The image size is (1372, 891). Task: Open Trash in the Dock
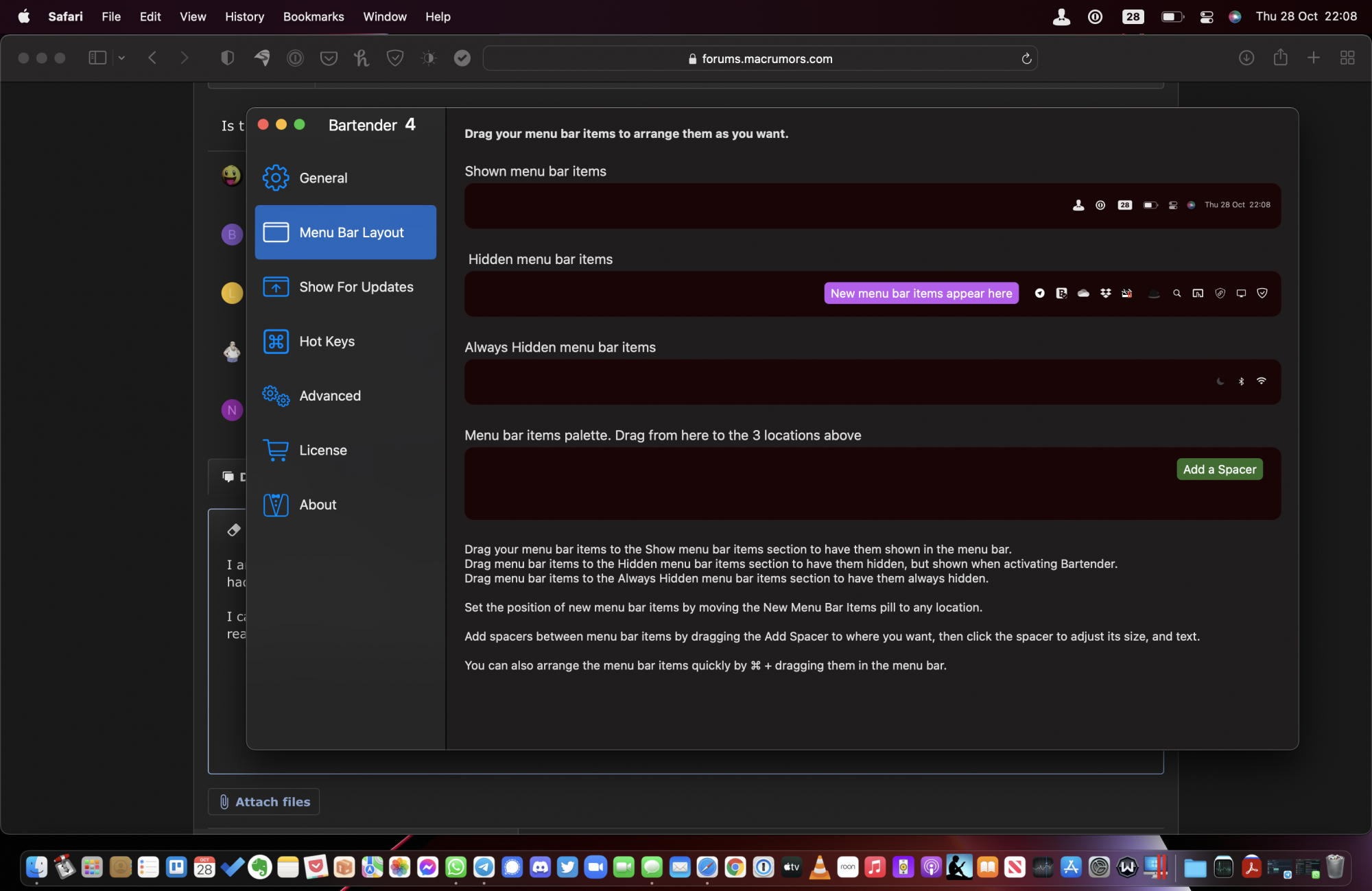point(1335,867)
